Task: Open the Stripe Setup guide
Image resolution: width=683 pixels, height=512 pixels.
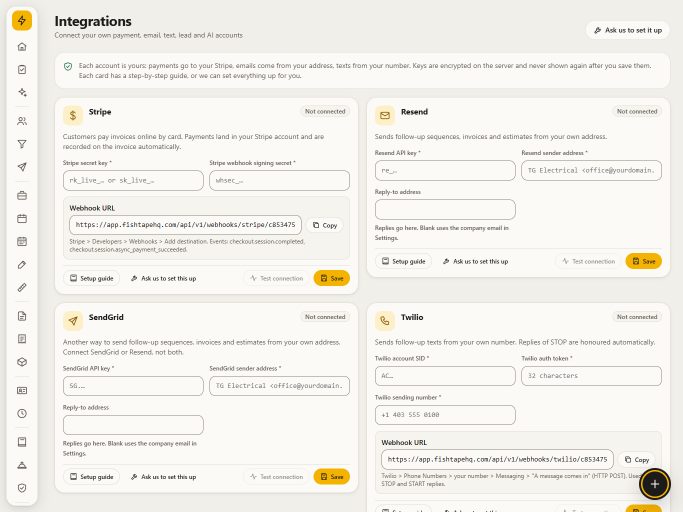Action: [91, 278]
